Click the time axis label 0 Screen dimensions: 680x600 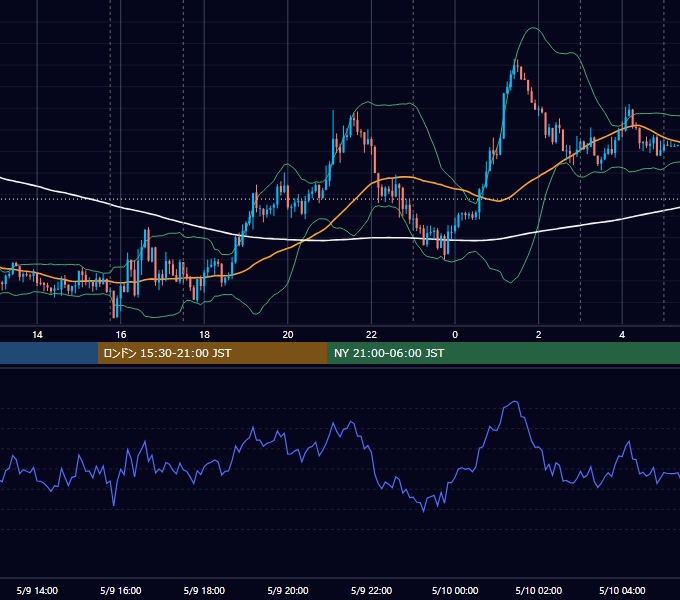pyautogui.click(x=455, y=335)
